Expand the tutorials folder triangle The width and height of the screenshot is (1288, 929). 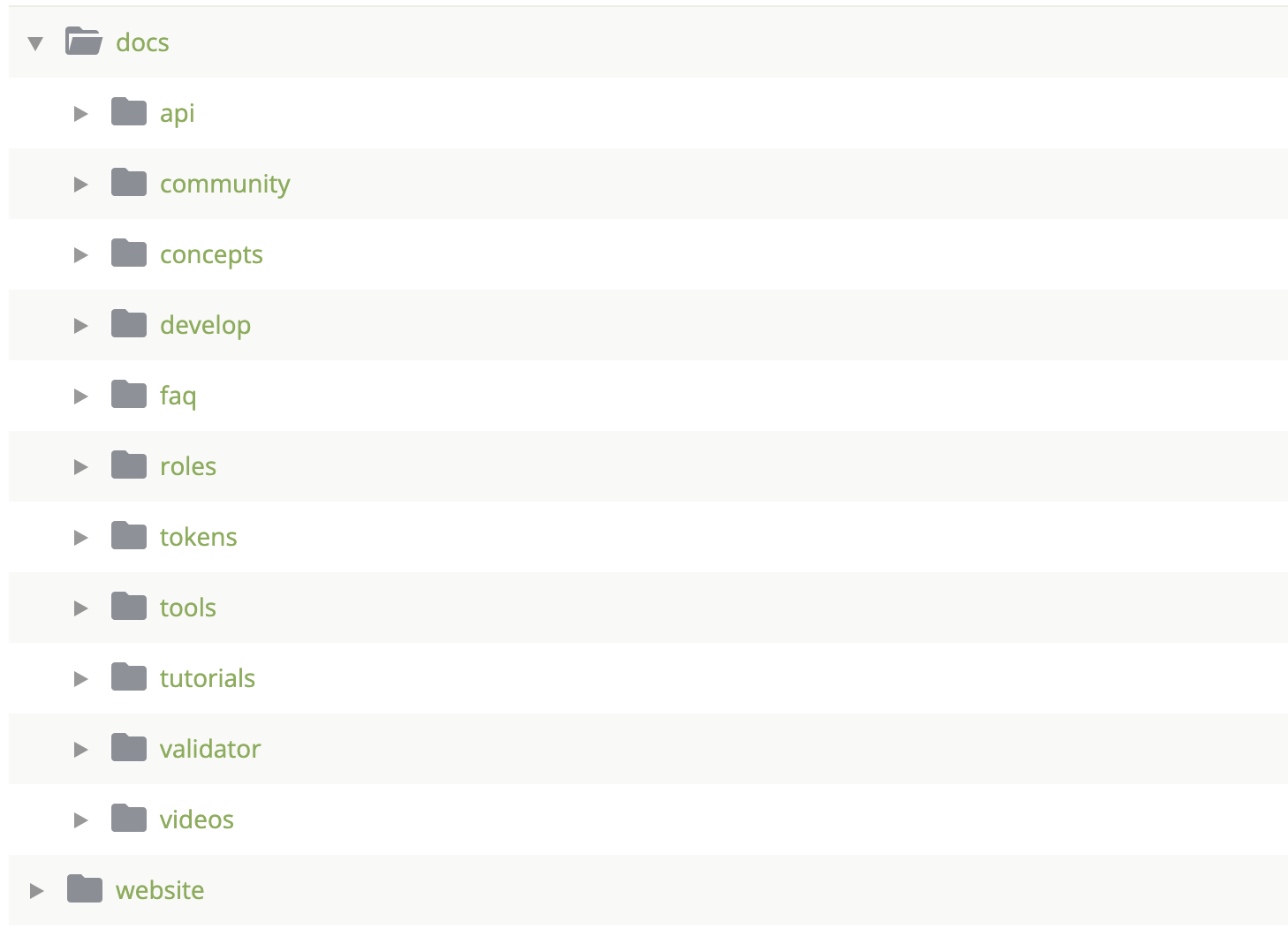tap(80, 679)
